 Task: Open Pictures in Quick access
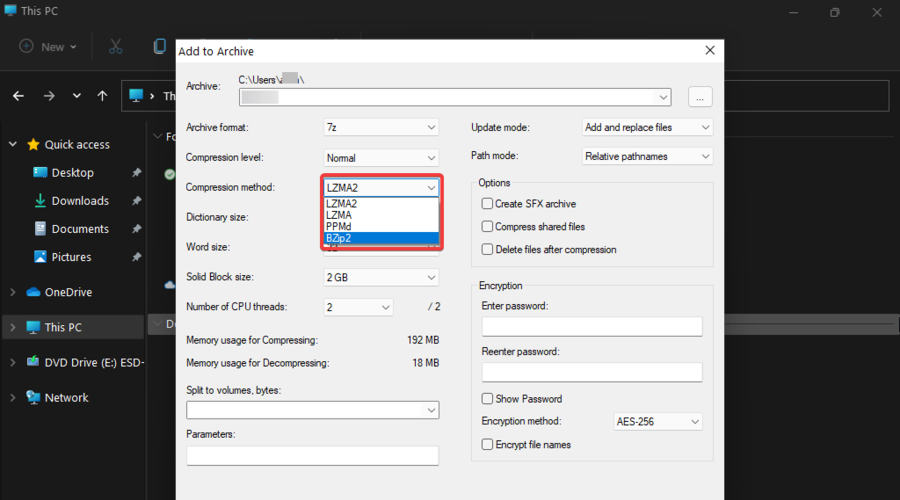pyautogui.click(x=71, y=257)
